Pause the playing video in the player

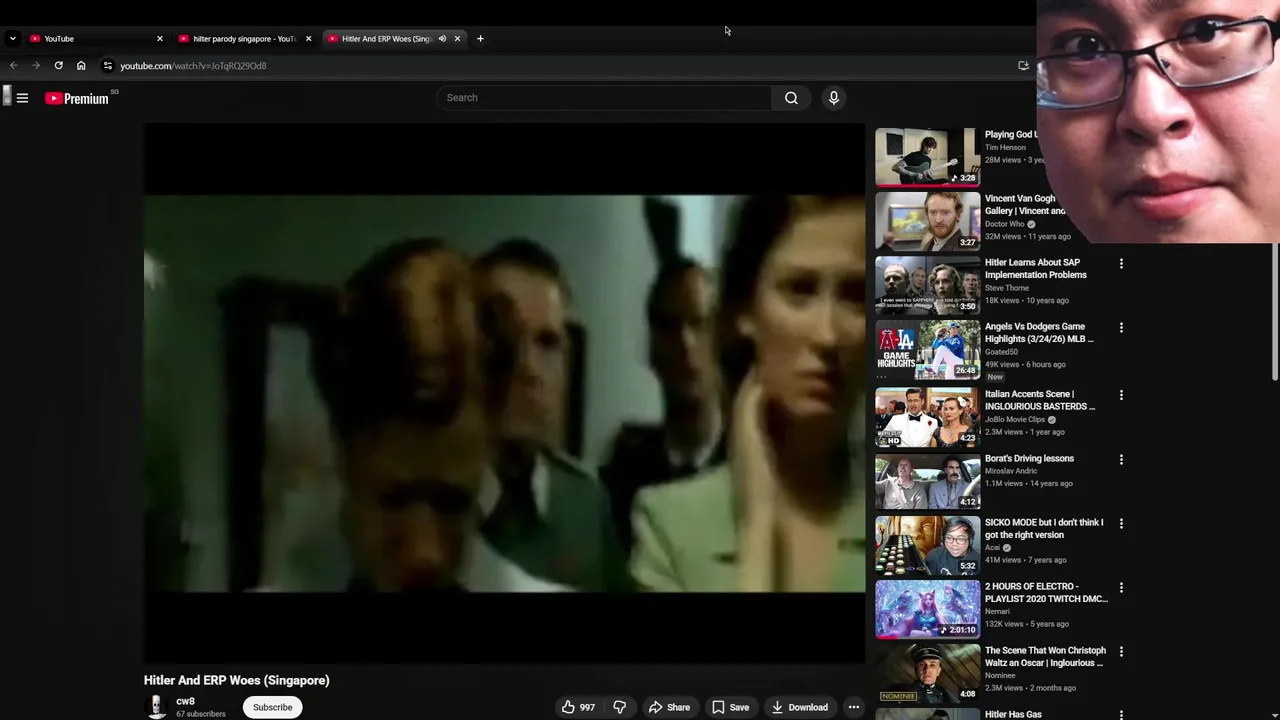[x=504, y=393]
